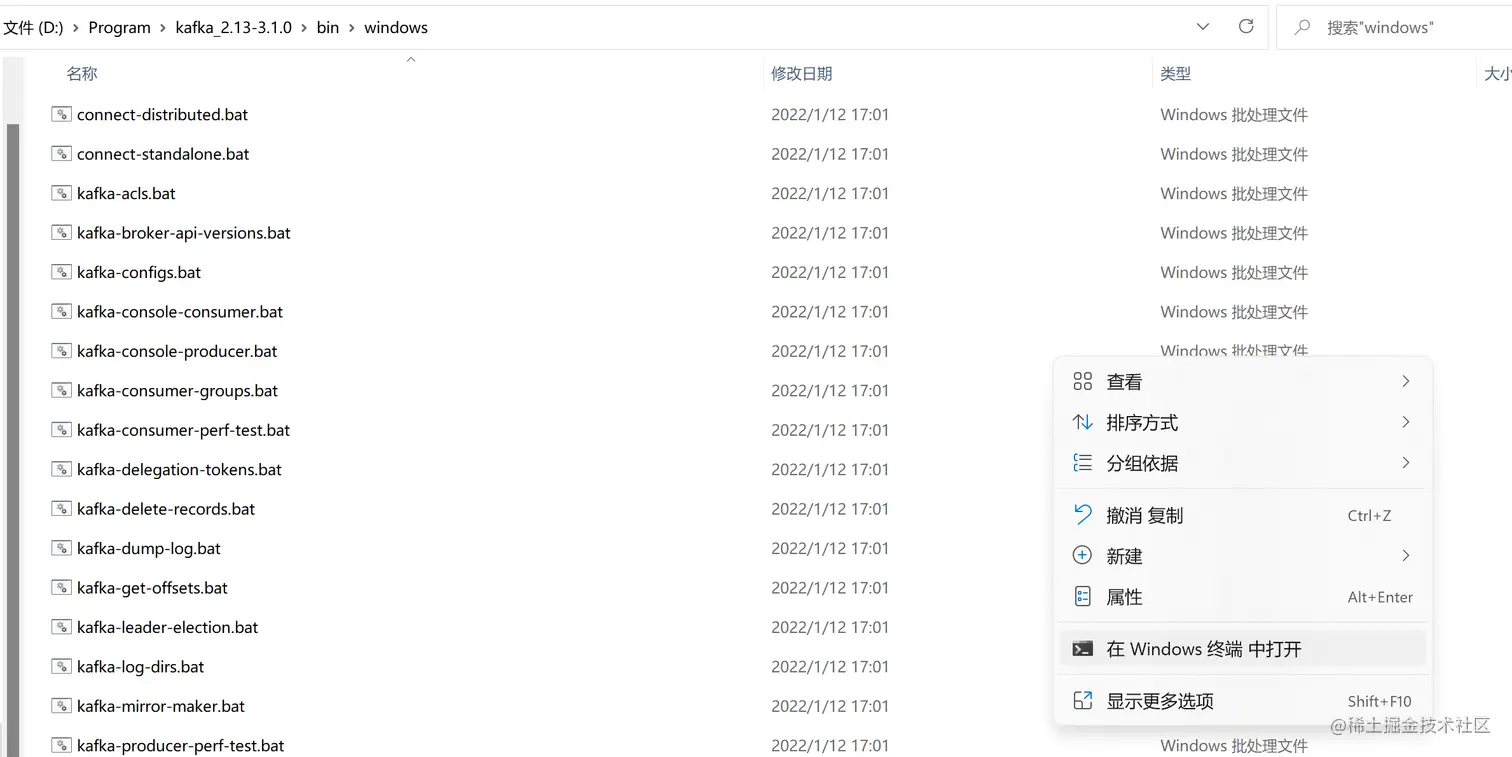Sort by the 名称 column header
1512x757 pixels.
(x=82, y=74)
